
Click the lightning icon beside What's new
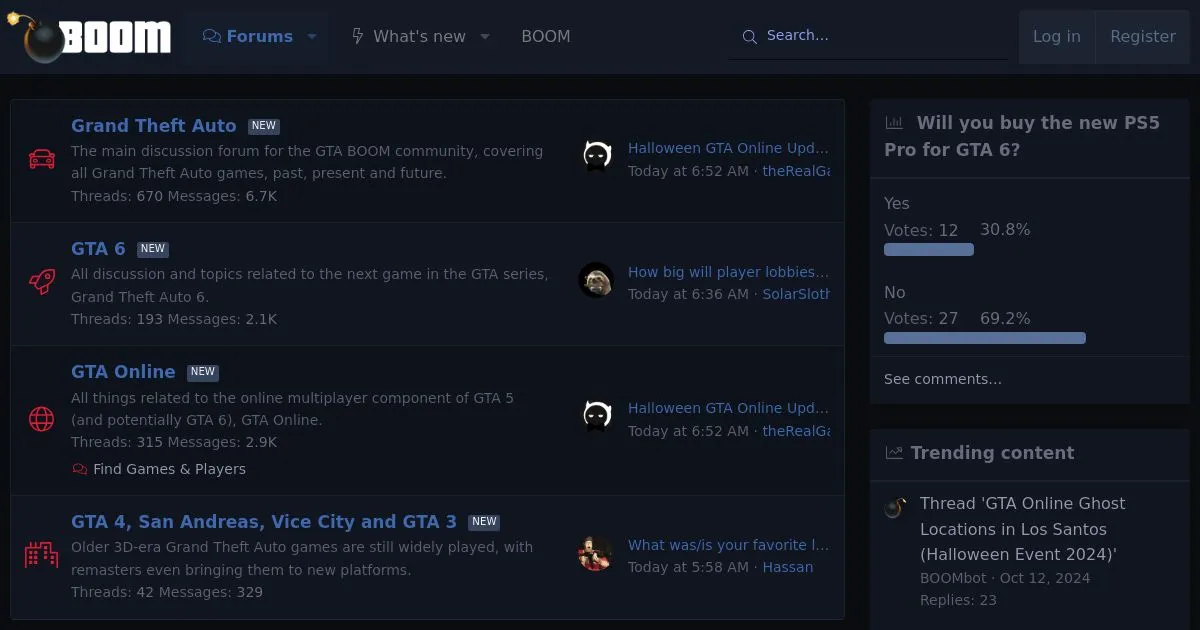point(357,36)
